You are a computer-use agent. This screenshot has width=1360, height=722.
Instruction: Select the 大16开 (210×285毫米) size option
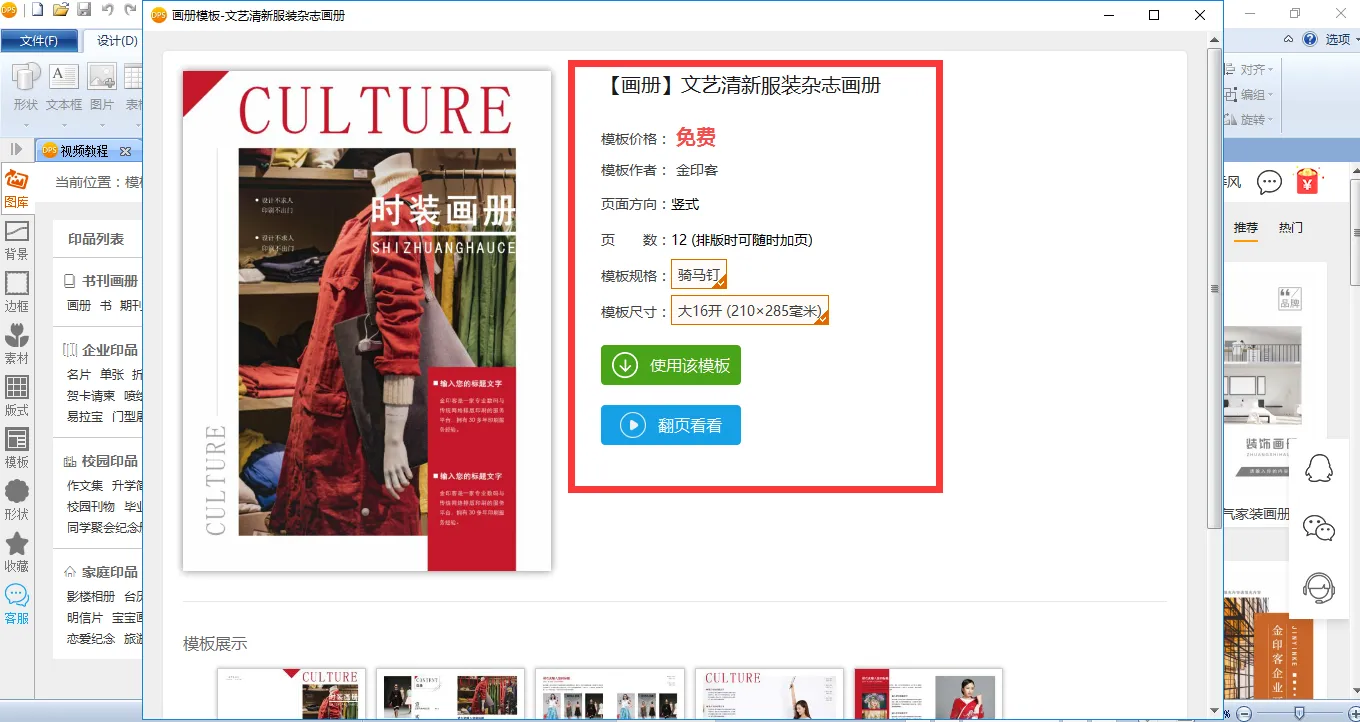[x=750, y=311]
